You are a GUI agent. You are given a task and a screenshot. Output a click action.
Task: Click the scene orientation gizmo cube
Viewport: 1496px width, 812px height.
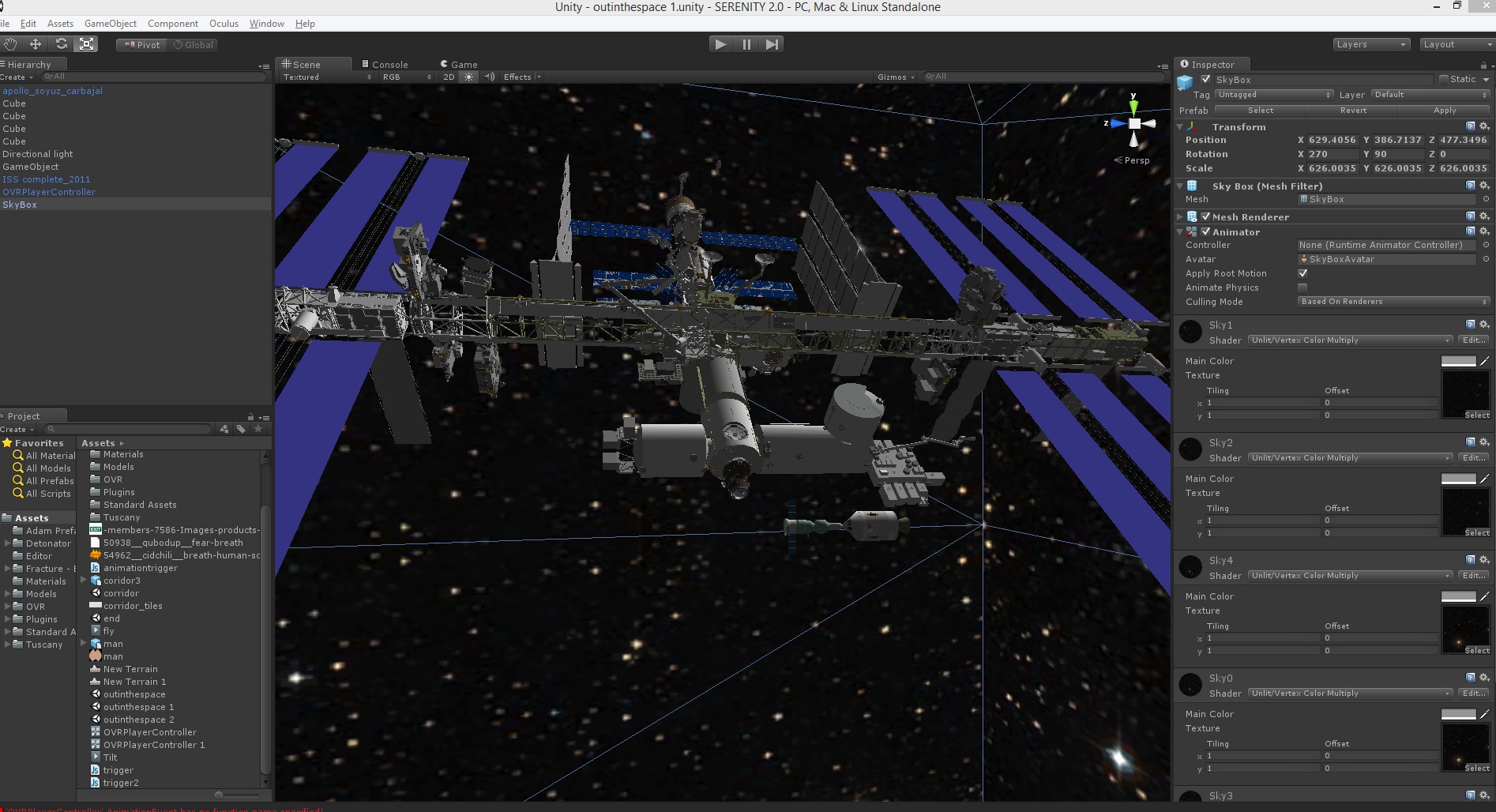1134,123
